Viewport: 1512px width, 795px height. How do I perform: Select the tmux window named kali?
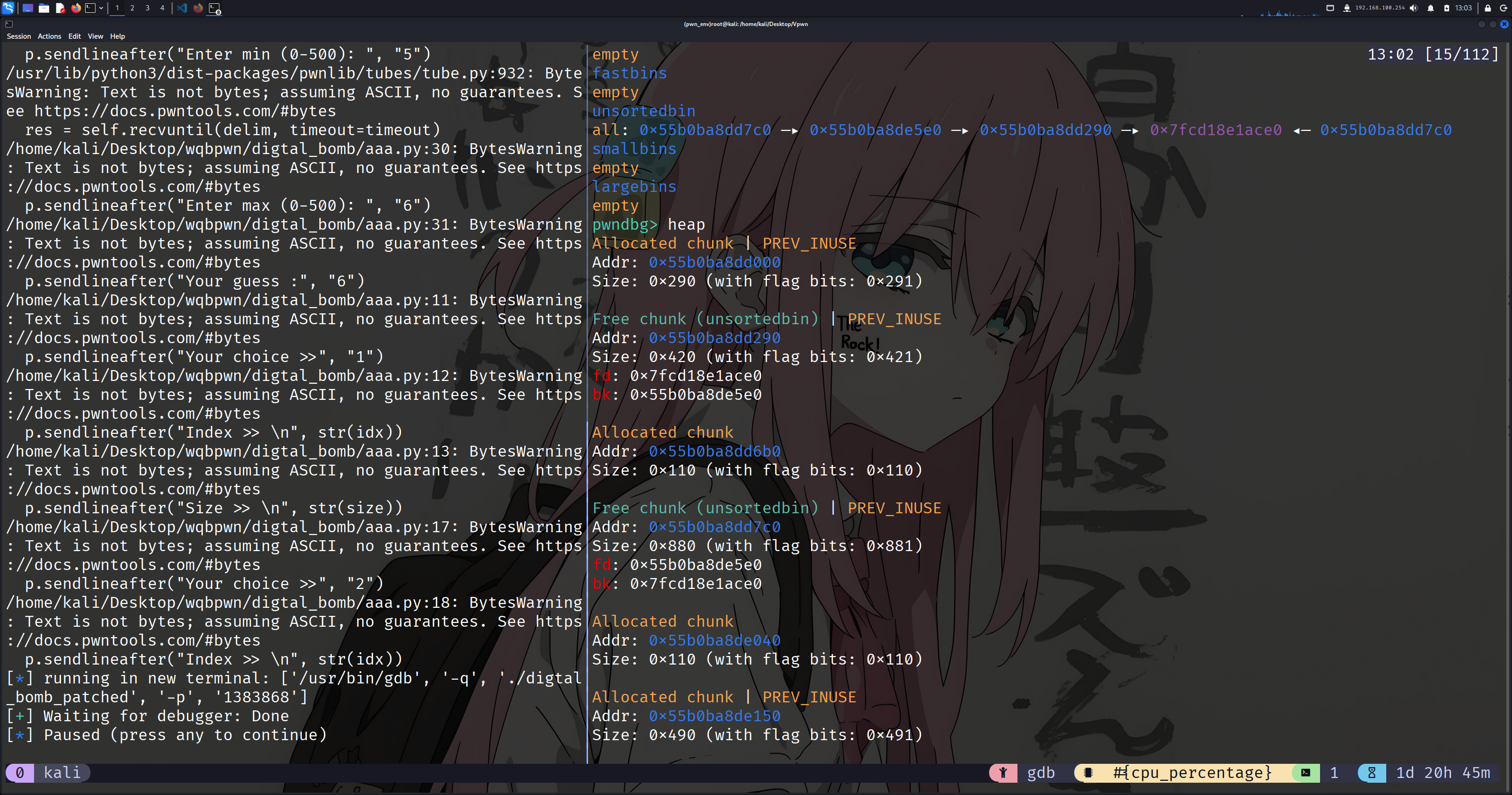62,773
